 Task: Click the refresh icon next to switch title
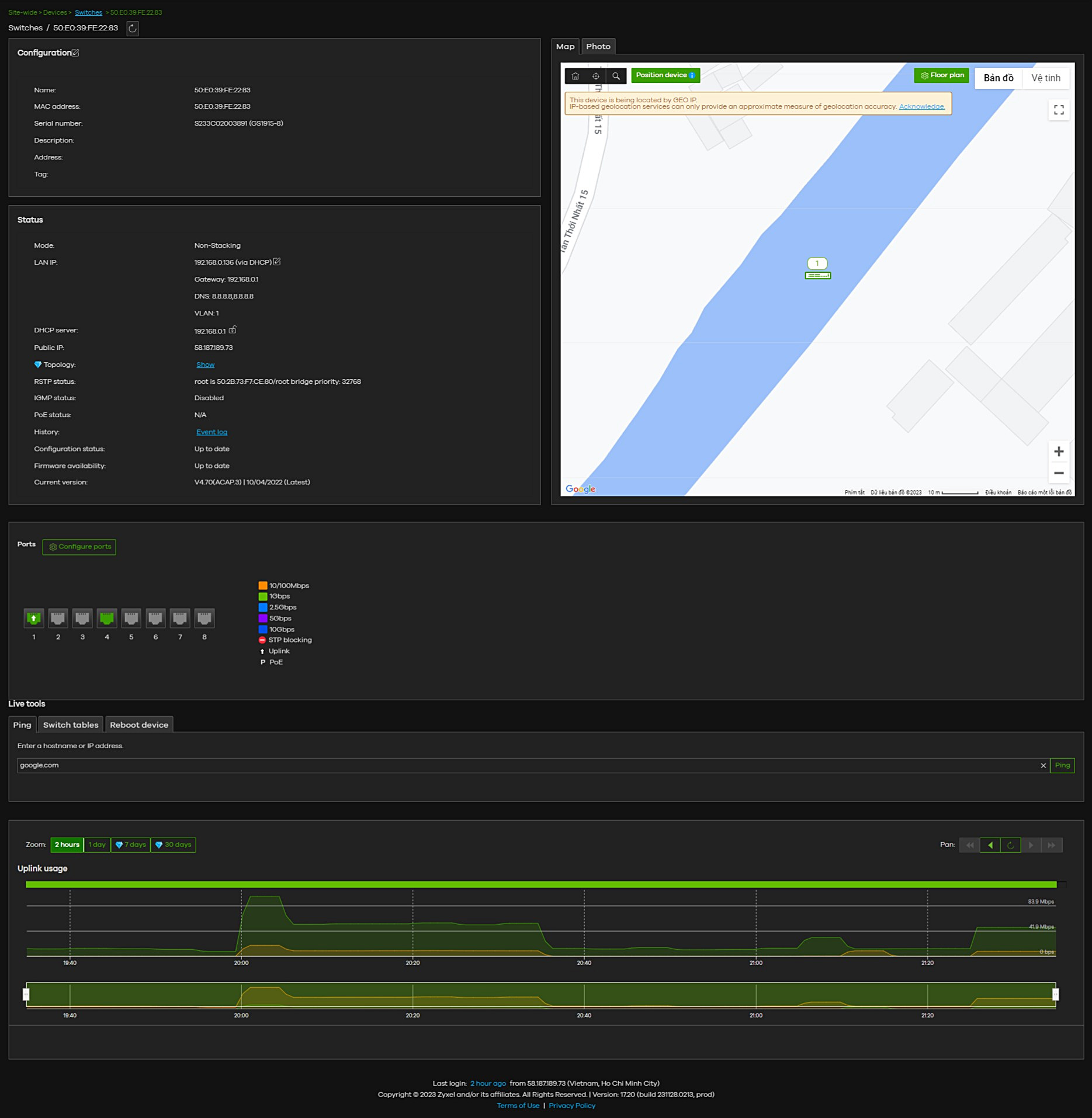[133, 28]
